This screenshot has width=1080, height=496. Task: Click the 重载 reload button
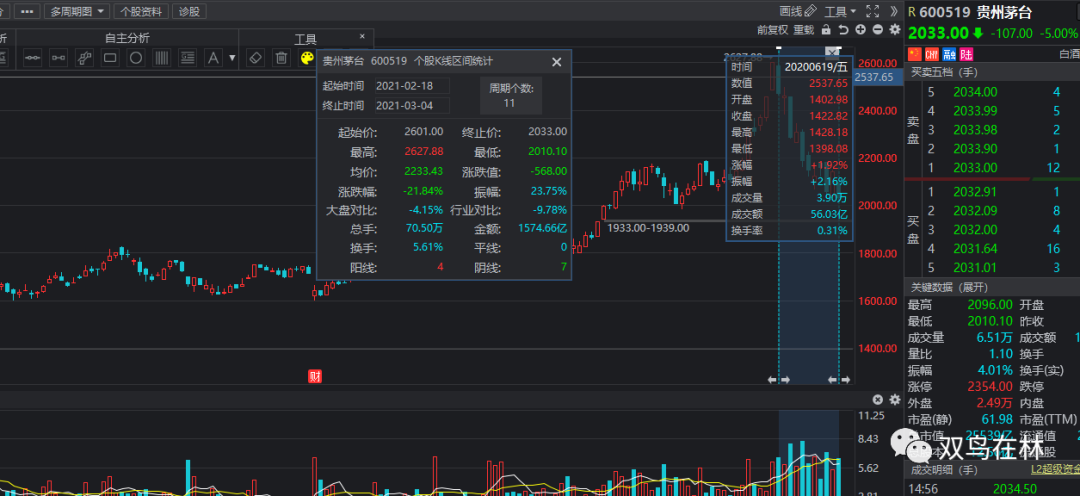[804, 30]
